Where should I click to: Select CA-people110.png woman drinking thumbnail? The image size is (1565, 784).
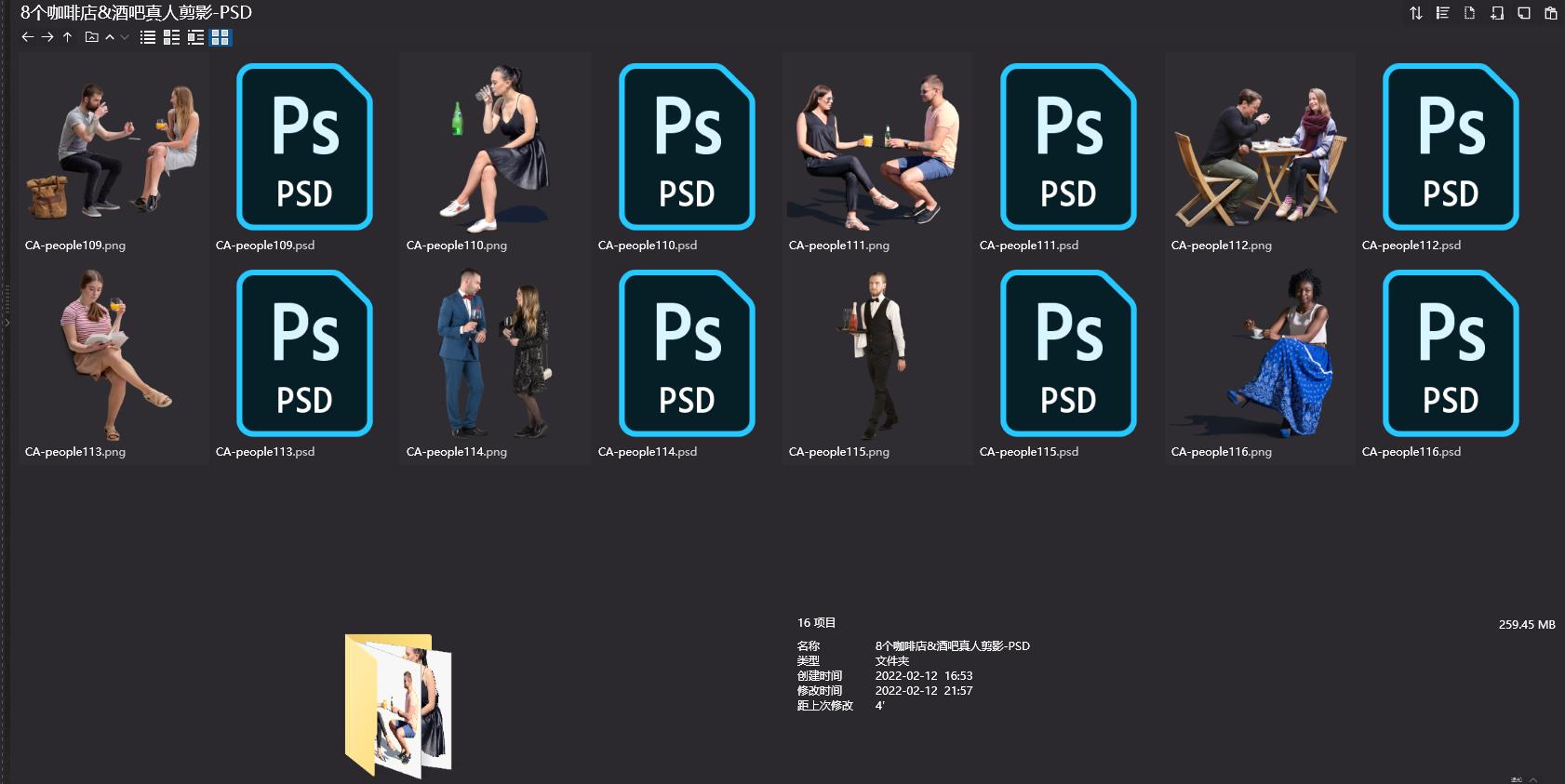tap(496, 147)
